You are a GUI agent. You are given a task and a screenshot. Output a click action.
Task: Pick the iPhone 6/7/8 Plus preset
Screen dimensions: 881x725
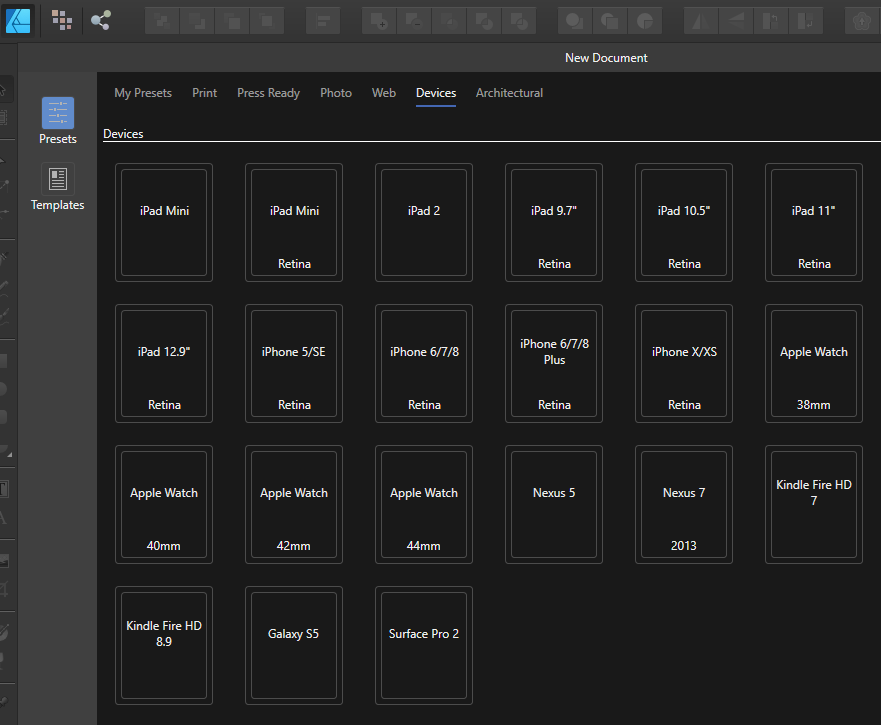[x=554, y=364]
